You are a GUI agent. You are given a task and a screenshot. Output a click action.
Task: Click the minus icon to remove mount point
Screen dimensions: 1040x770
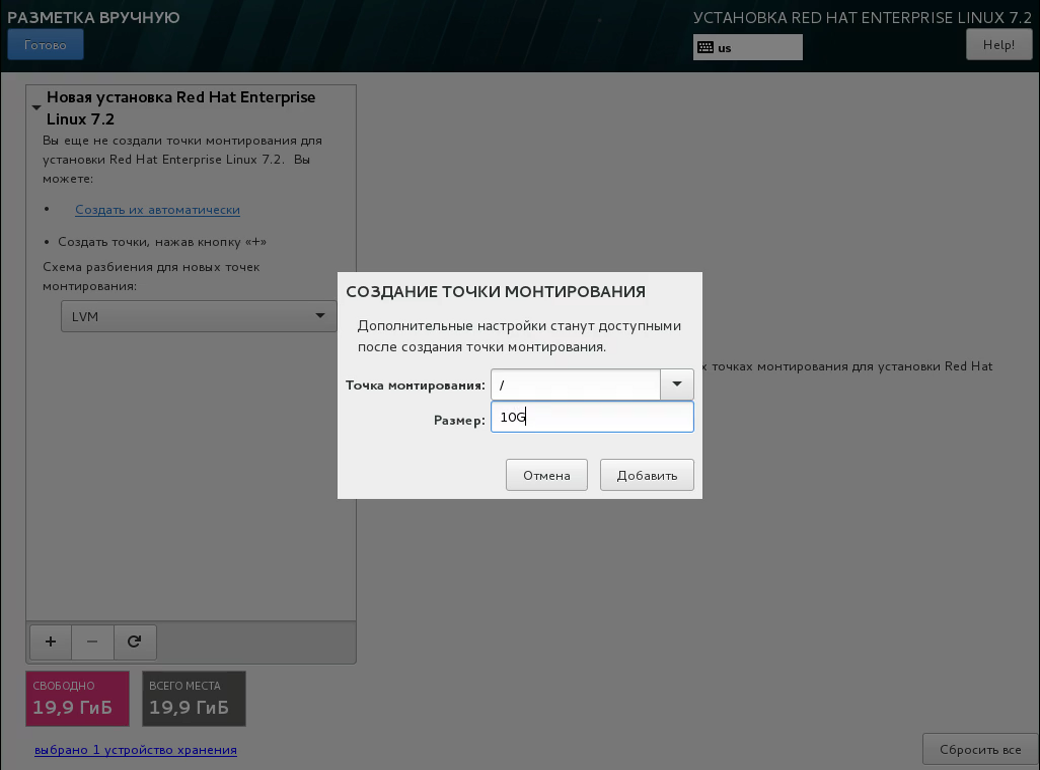pyautogui.click(x=92, y=642)
